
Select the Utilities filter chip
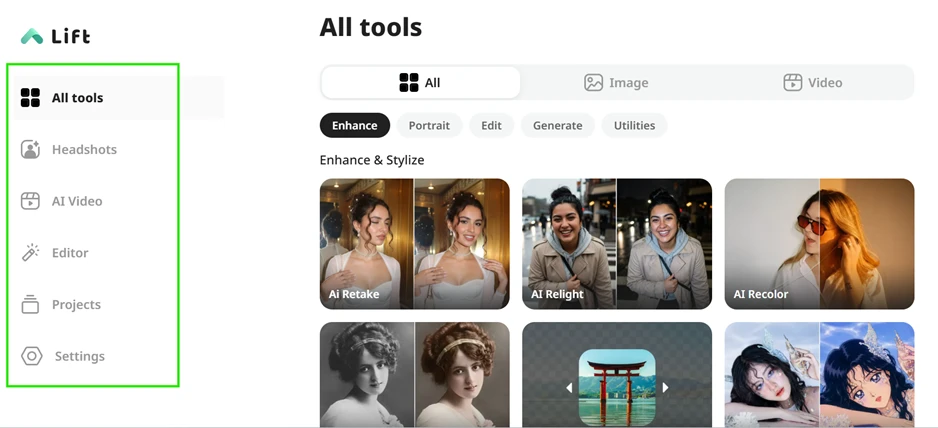coord(634,125)
